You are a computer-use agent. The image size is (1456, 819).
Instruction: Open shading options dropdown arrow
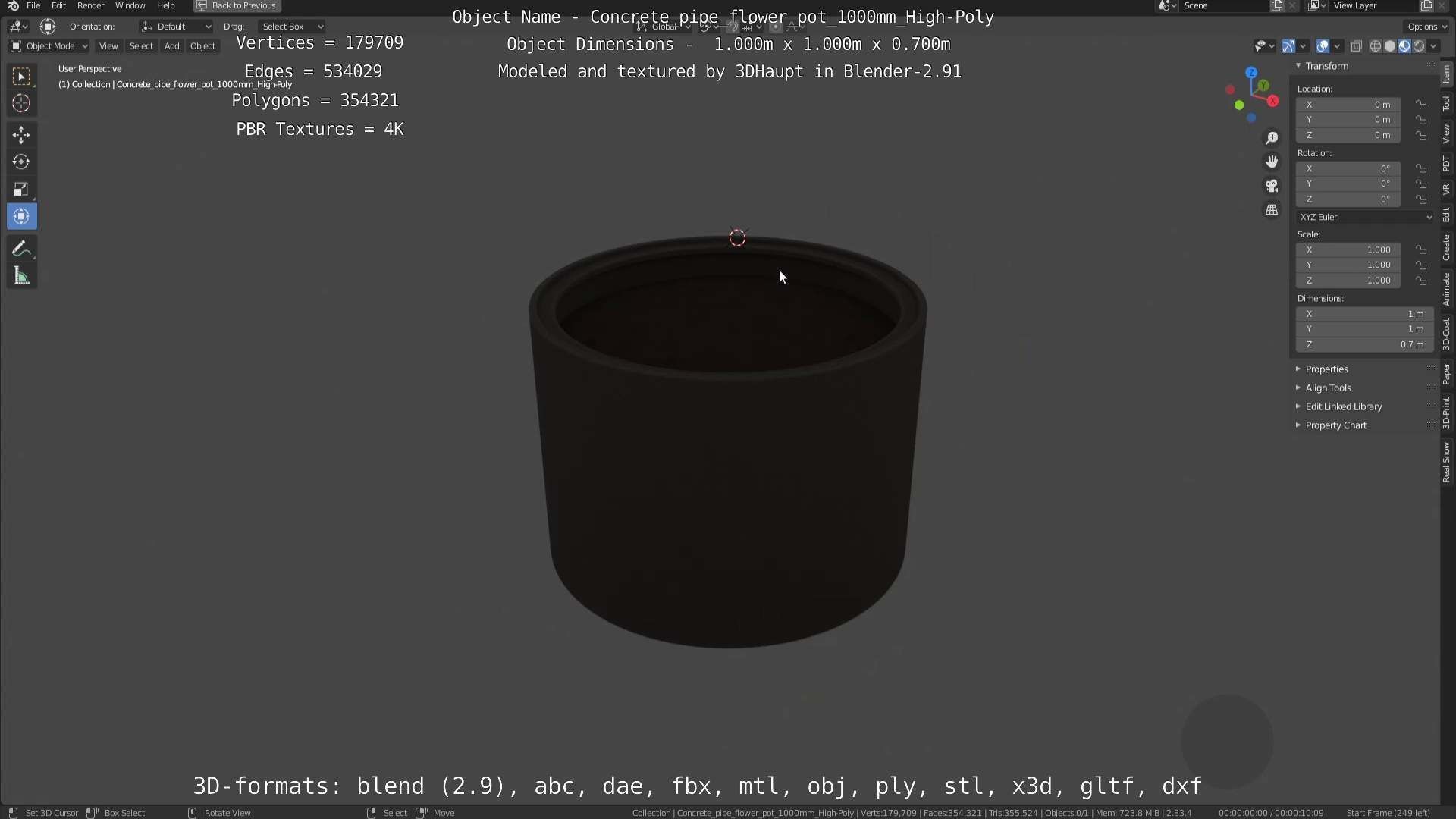(1433, 46)
